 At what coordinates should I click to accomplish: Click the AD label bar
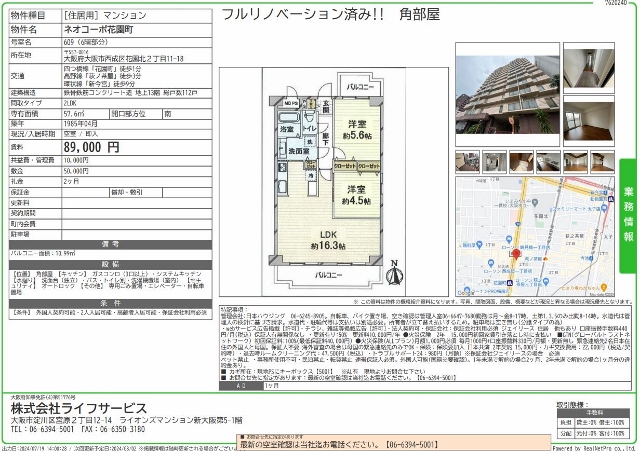(x=241, y=386)
